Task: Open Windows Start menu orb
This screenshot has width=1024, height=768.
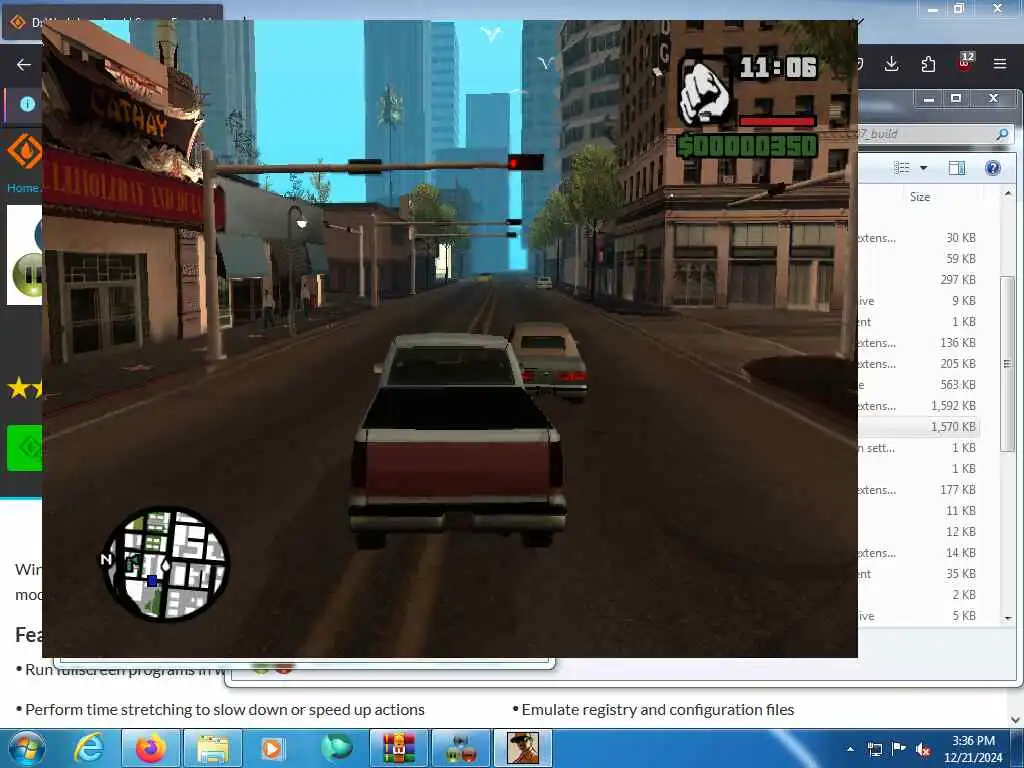Action: (x=26, y=749)
